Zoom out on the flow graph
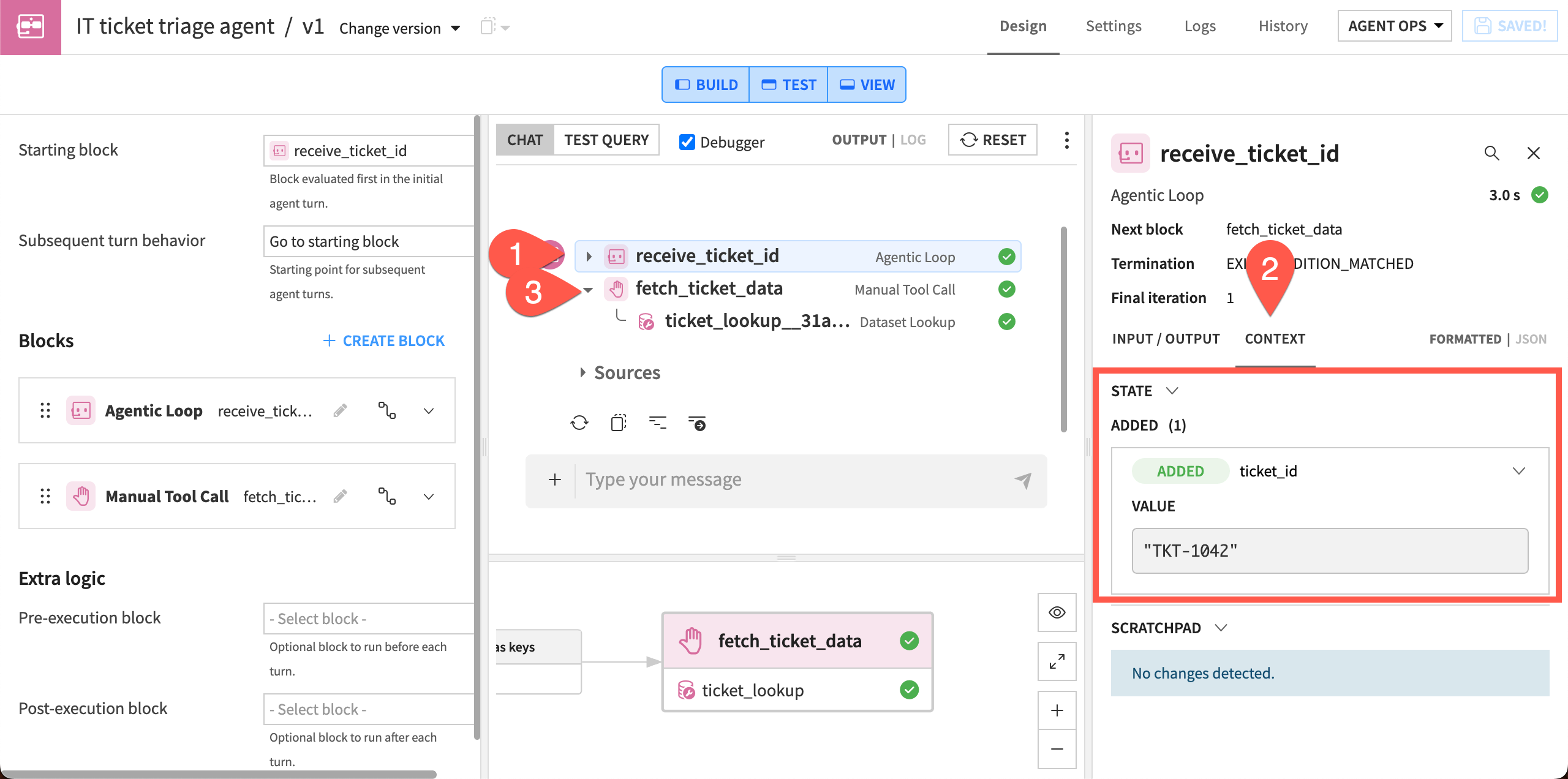 tap(1057, 749)
